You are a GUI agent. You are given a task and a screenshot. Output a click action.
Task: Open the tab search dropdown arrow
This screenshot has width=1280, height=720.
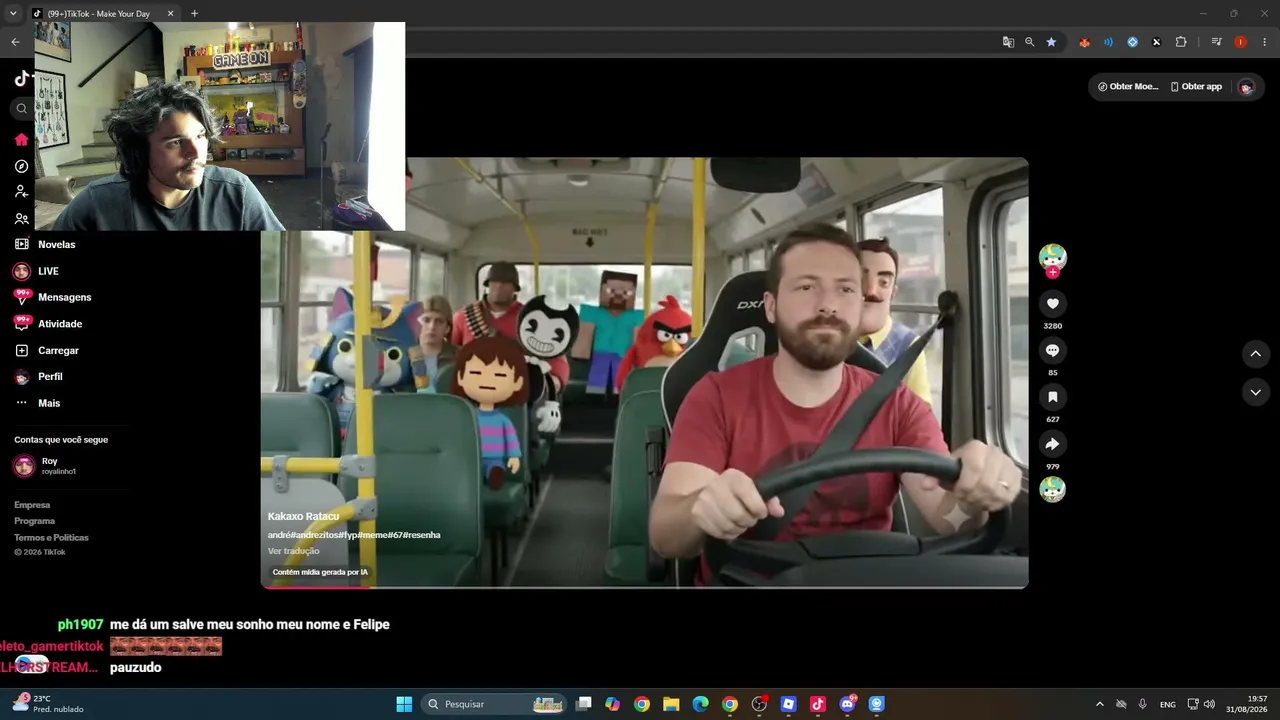pyautogui.click(x=13, y=13)
